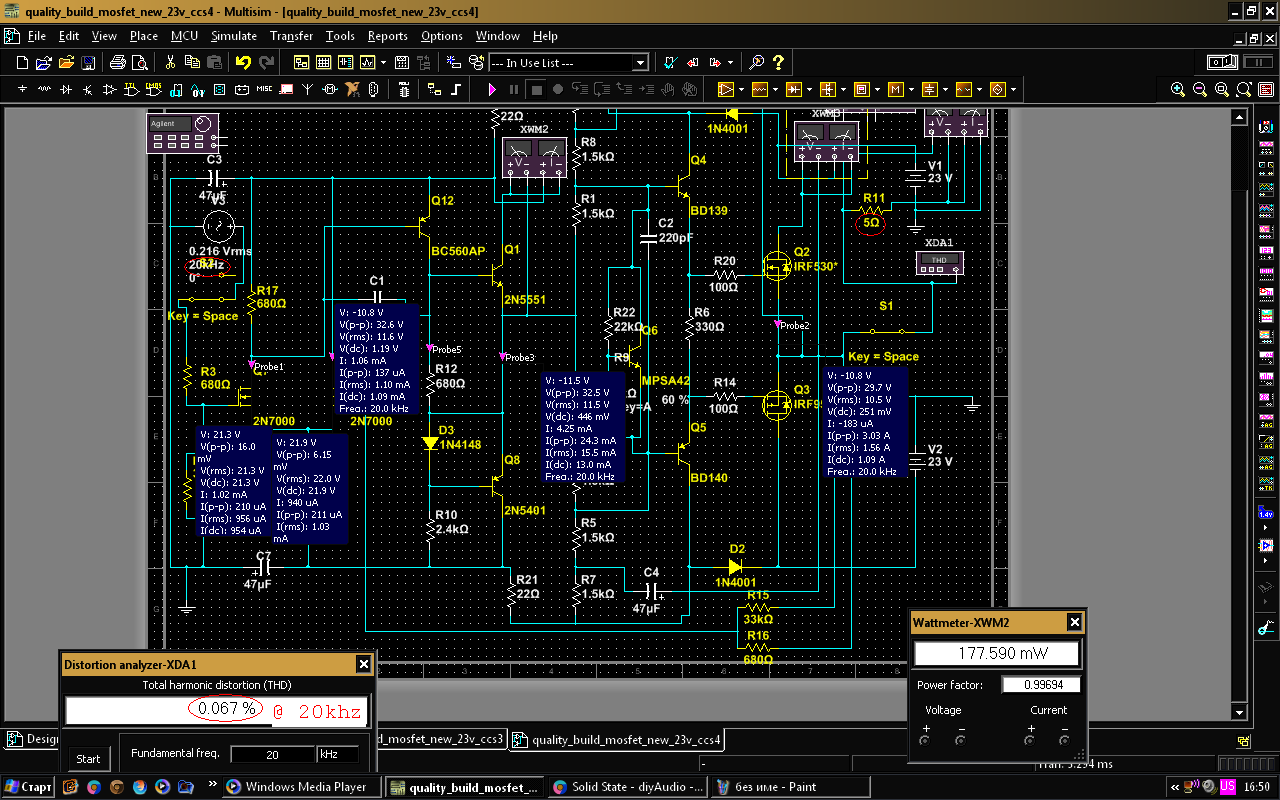Open a design file from disk

coord(44,62)
